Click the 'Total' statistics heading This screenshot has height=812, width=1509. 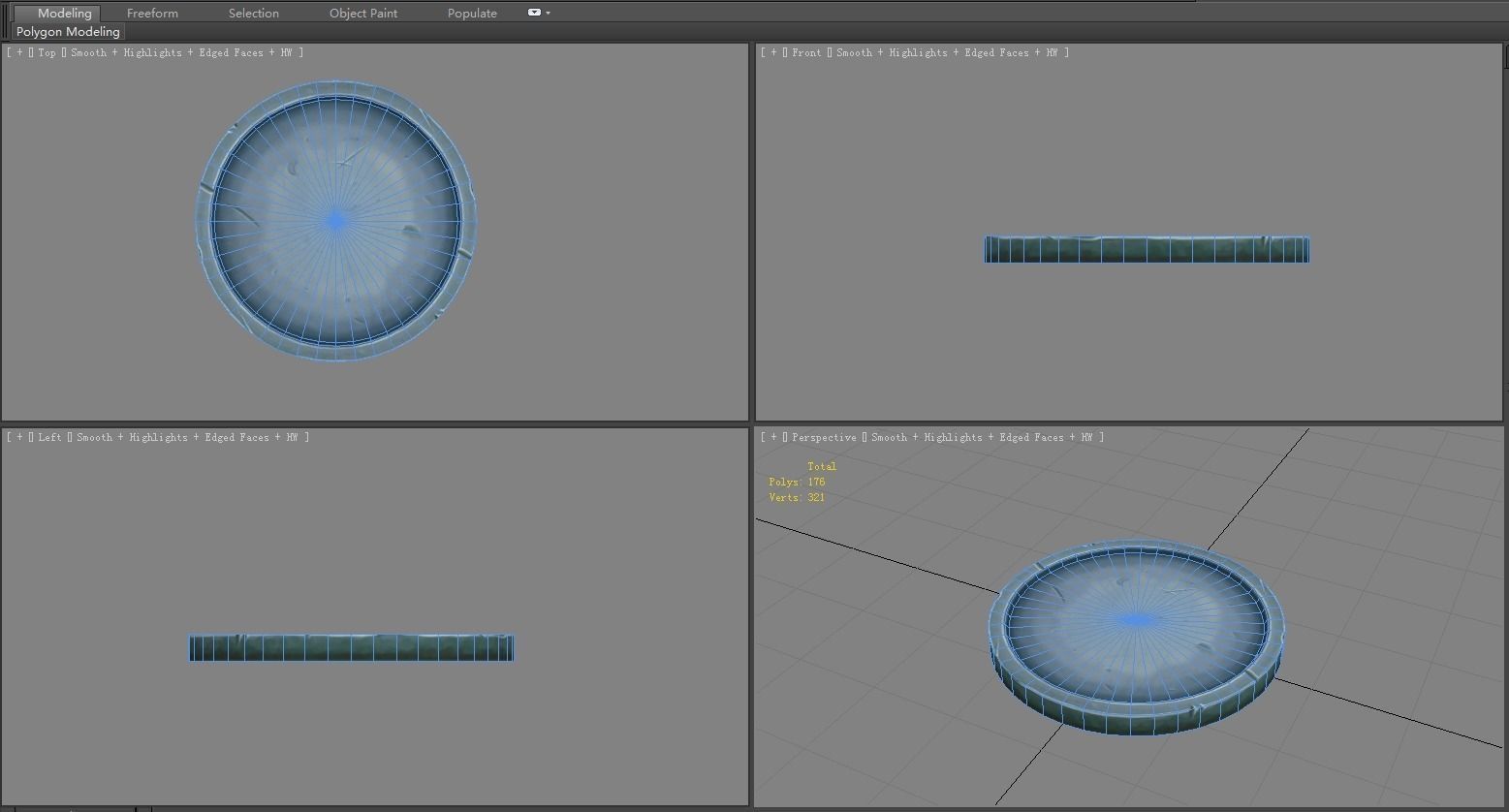point(822,466)
